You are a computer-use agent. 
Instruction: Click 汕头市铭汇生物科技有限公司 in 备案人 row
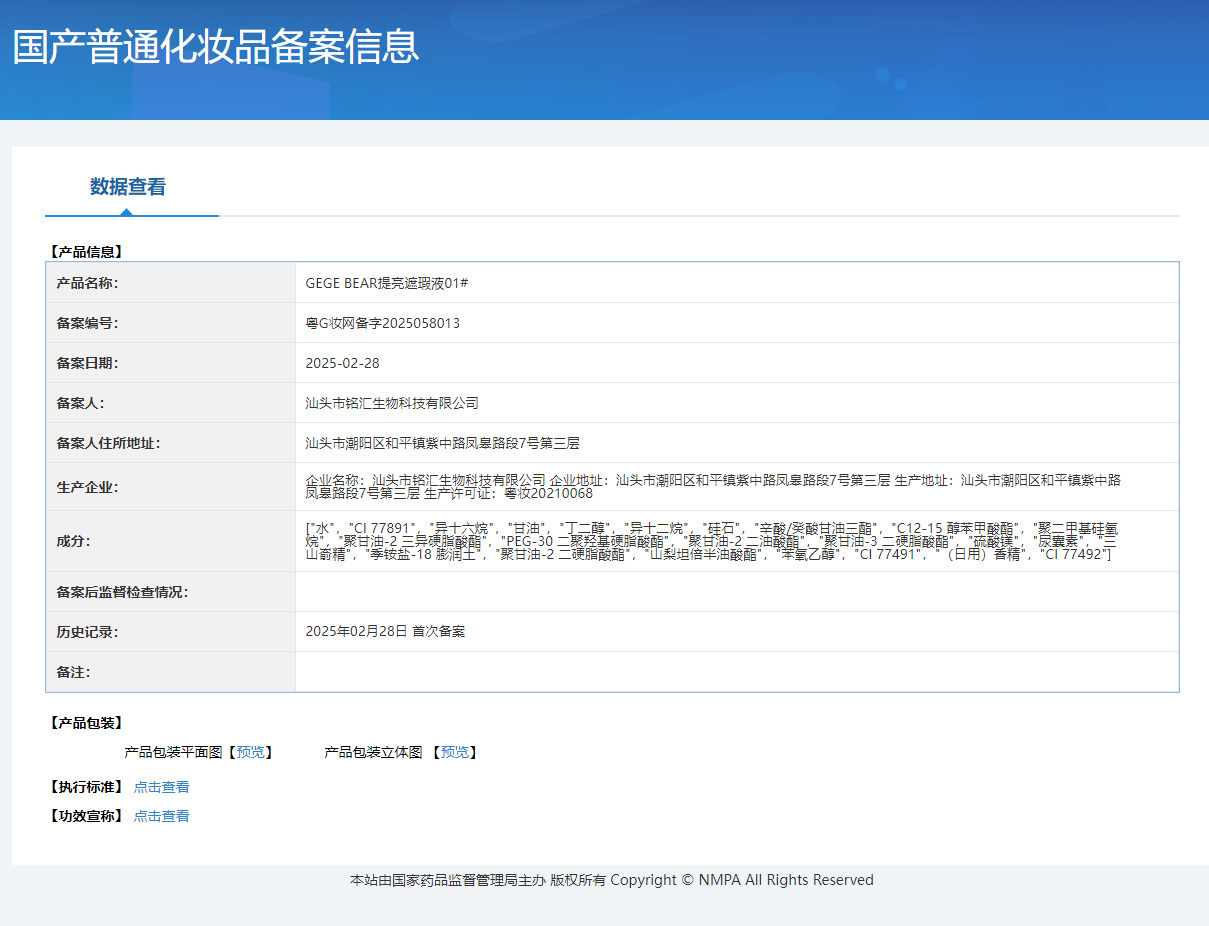[392, 403]
